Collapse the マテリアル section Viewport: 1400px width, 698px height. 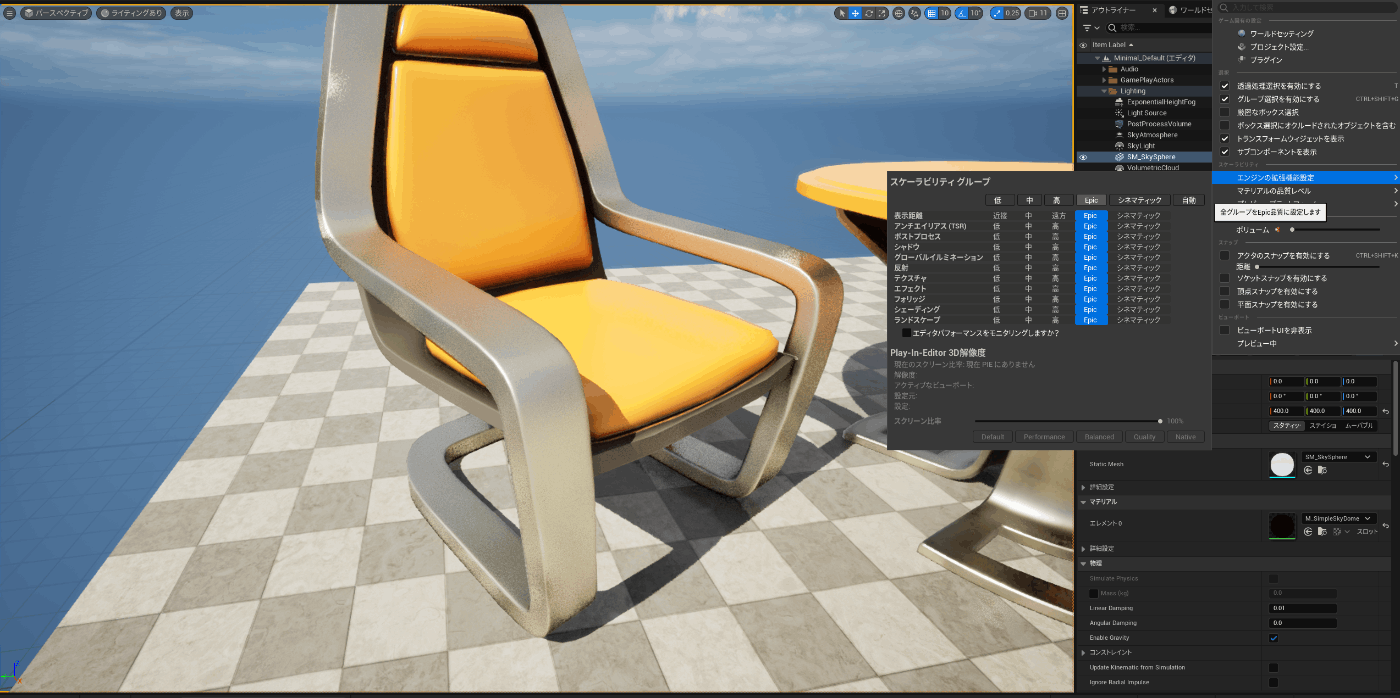click(x=1084, y=501)
